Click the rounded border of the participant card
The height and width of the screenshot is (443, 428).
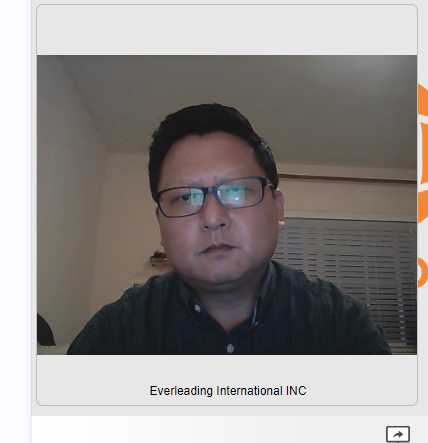[36, 205]
